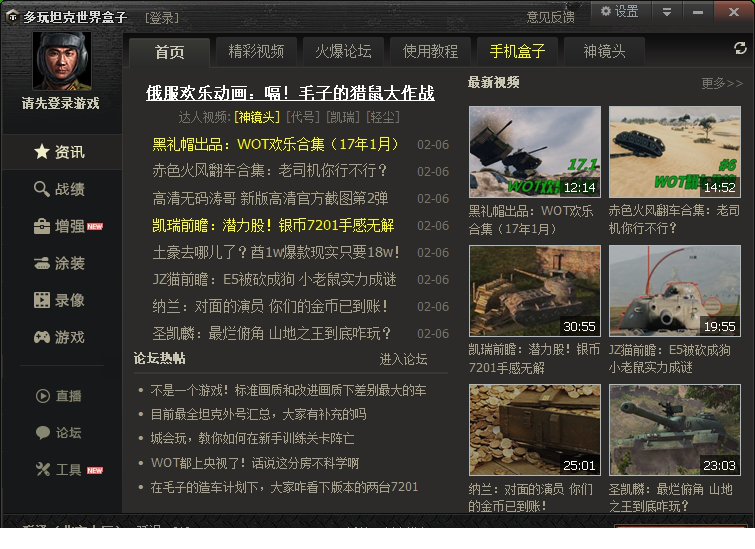The height and width of the screenshot is (549, 755).
Task: Click the 论坛热帖 section heading
Action: coord(159,358)
